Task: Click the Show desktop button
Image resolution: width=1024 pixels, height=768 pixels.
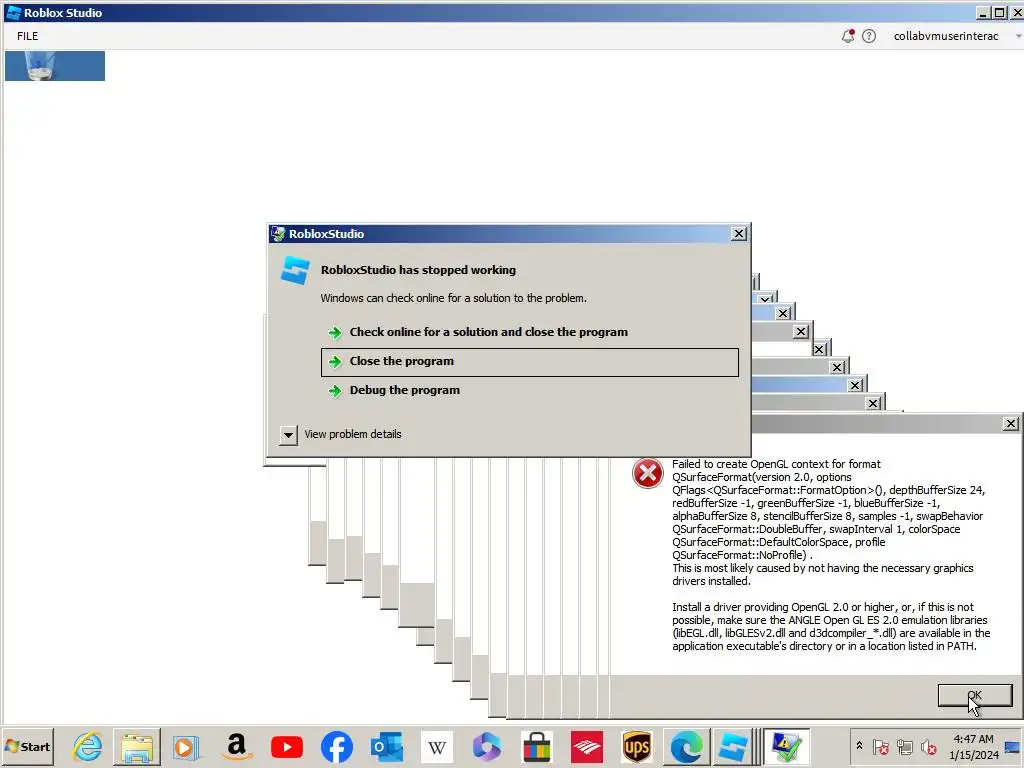Action: click(1013, 746)
